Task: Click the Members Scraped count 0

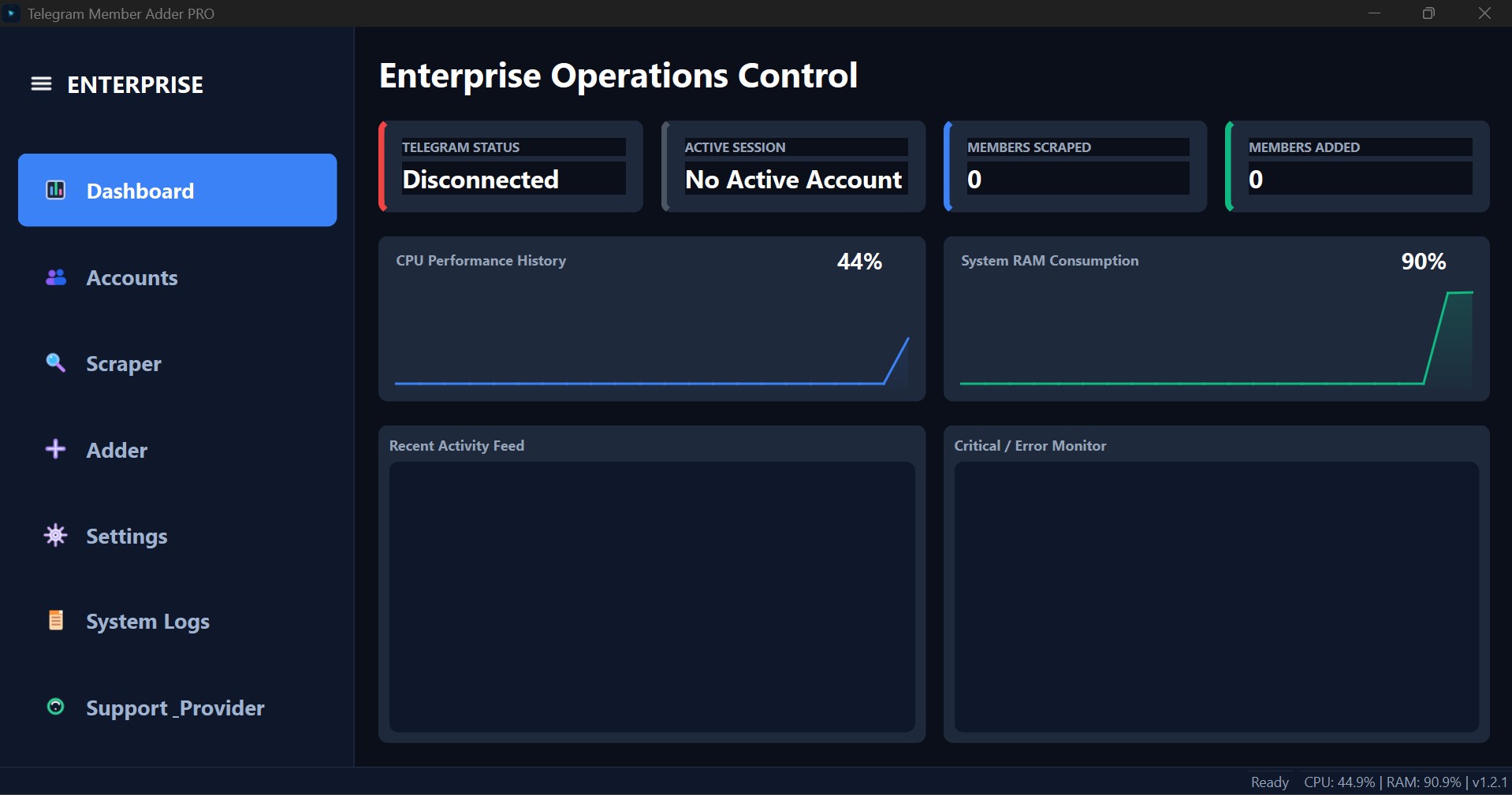Action: 974,179
